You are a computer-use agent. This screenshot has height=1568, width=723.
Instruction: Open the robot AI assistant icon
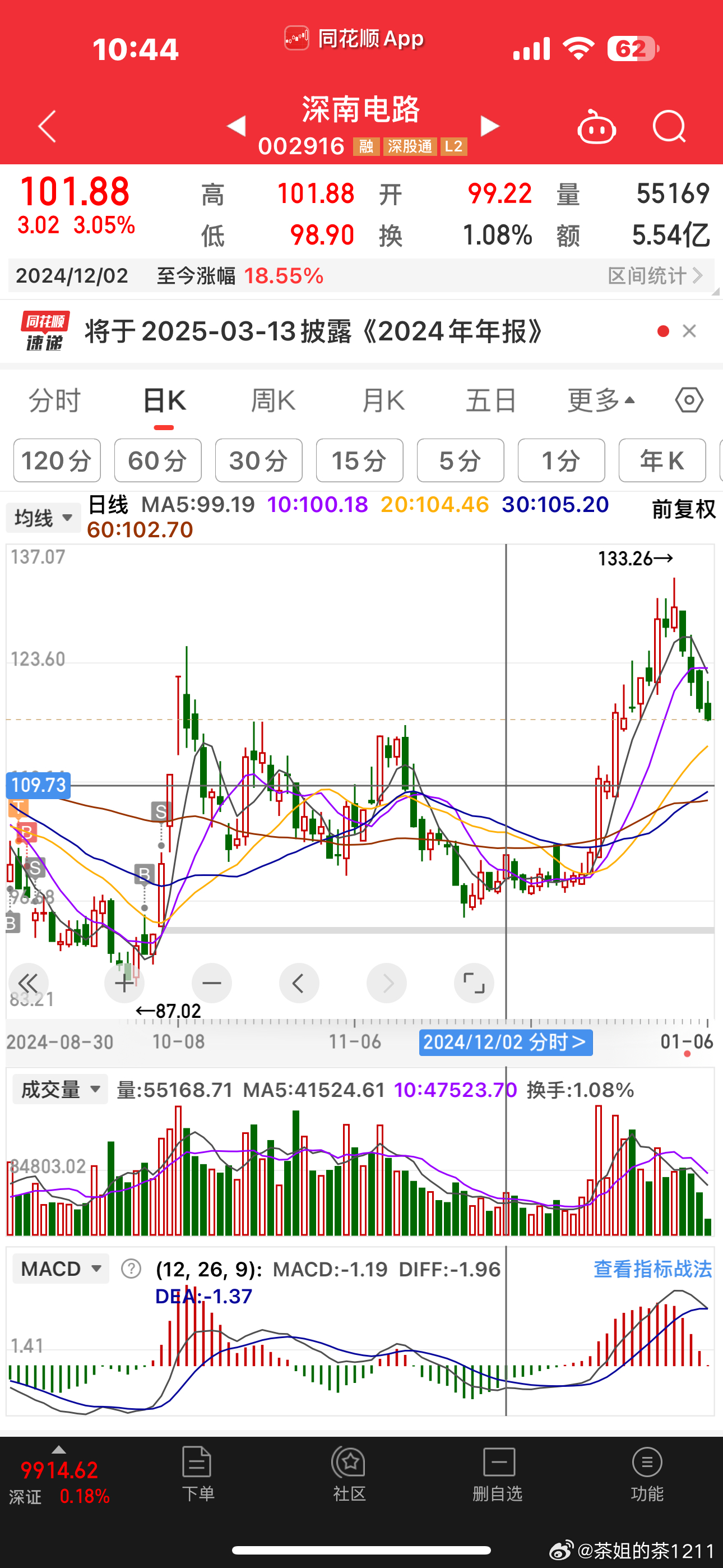coord(596,127)
